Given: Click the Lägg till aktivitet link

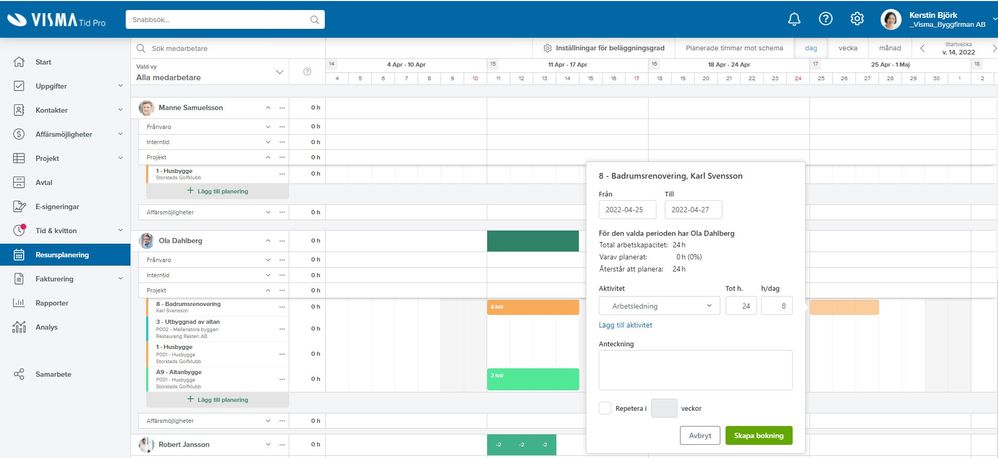Looking at the screenshot, I should click(x=626, y=325).
